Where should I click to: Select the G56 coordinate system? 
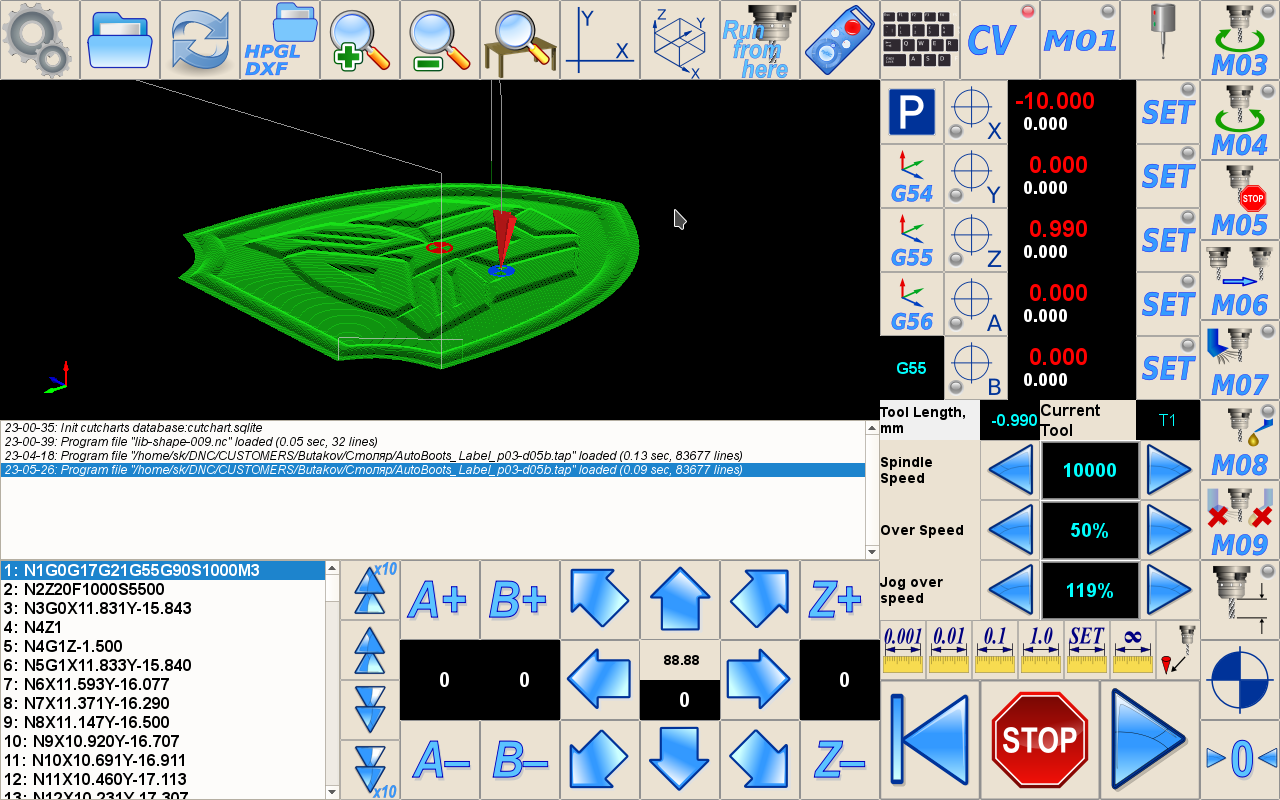click(911, 305)
